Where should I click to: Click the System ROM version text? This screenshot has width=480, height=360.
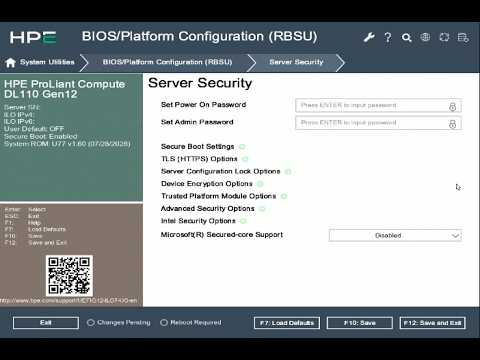[67, 144]
